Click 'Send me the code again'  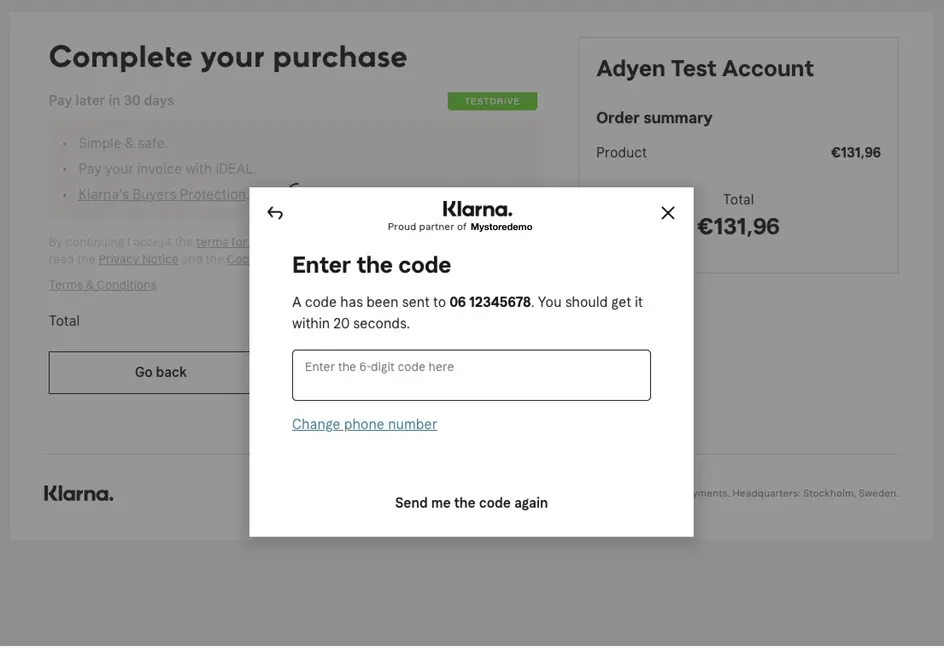(x=470, y=502)
